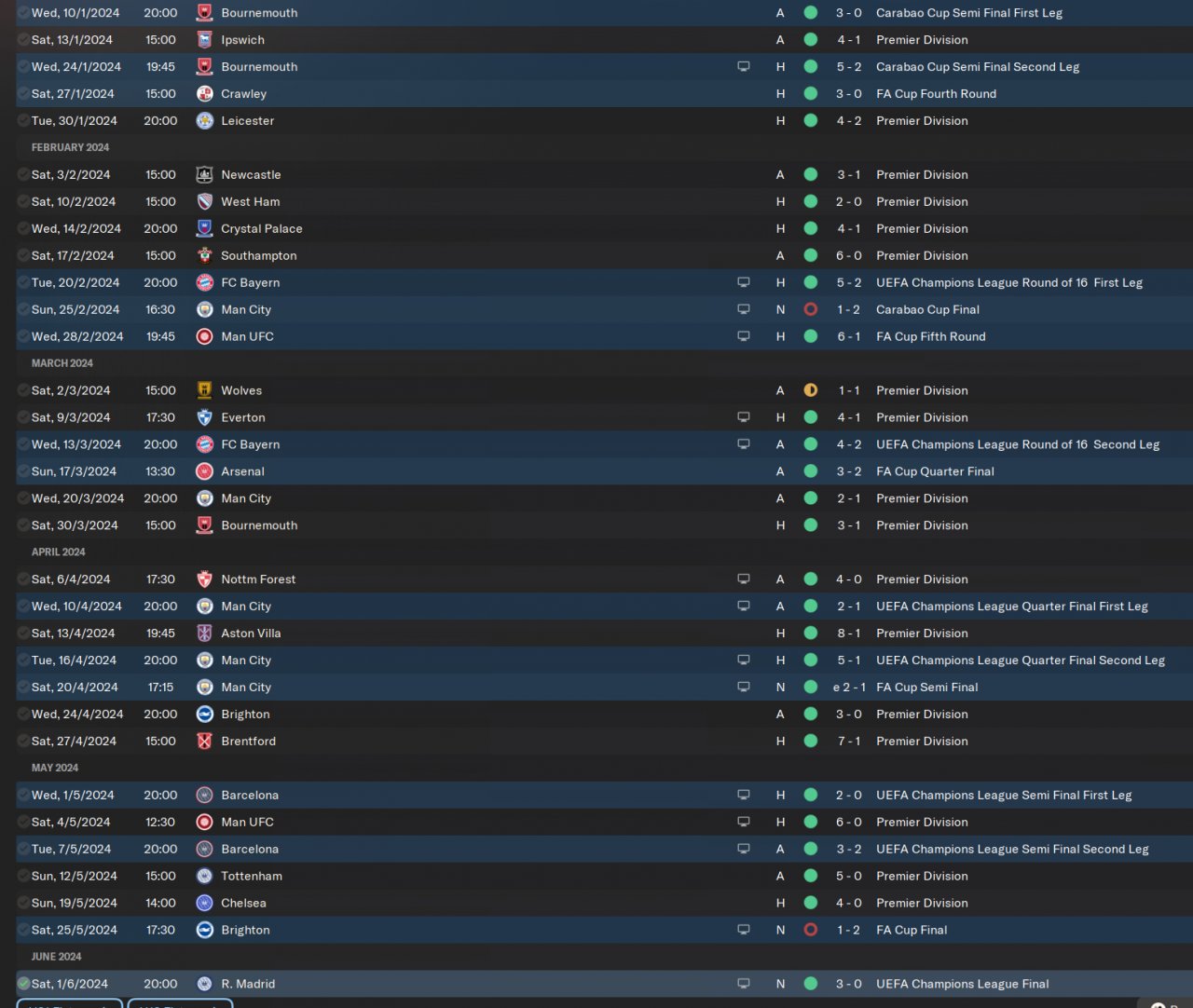Open the UEFA Champions League Final competition link

[962, 984]
